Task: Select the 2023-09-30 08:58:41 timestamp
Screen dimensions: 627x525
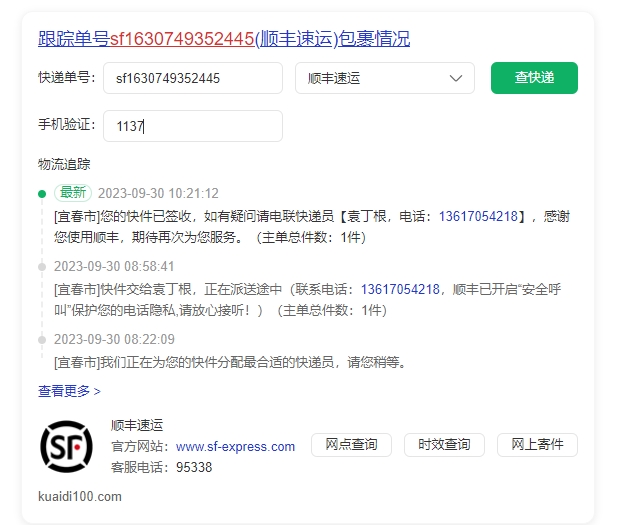Action: [x=114, y=266]
